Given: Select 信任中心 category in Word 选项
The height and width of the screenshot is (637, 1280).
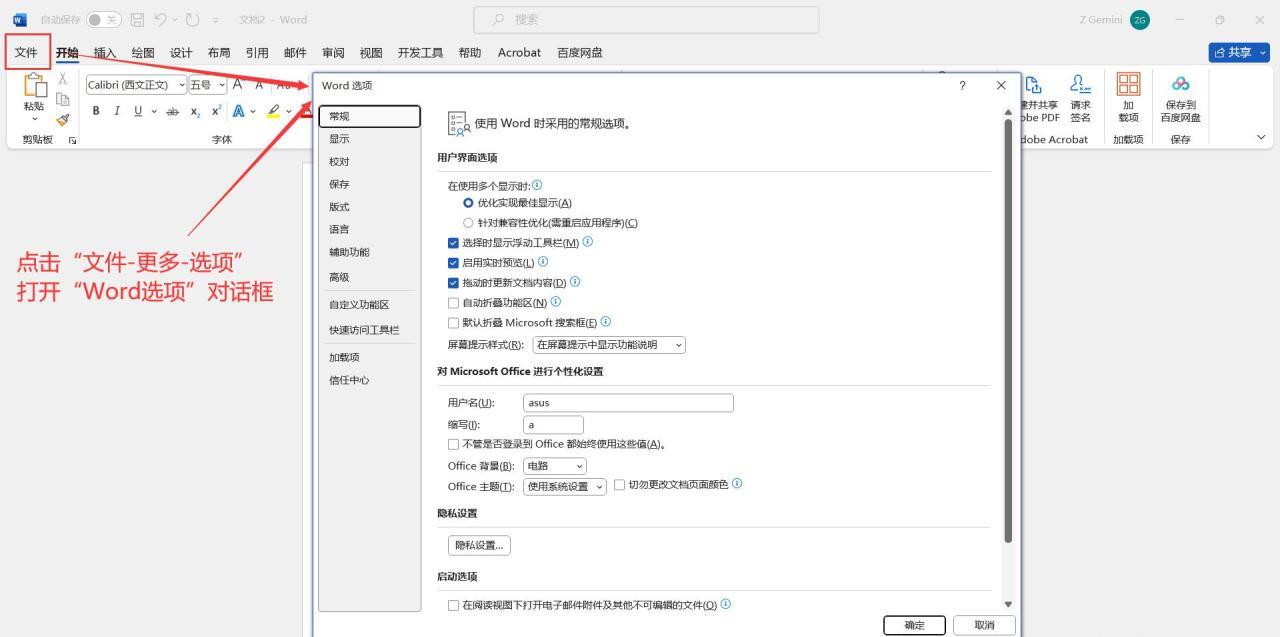Looking at the screenshot, I should coord(370,380).
